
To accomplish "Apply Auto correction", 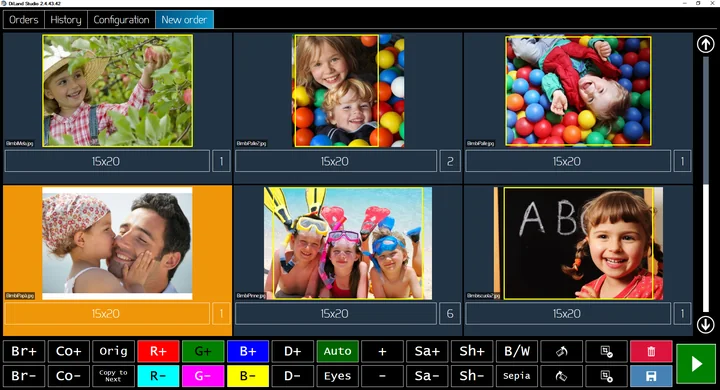I will click(338, 351).
